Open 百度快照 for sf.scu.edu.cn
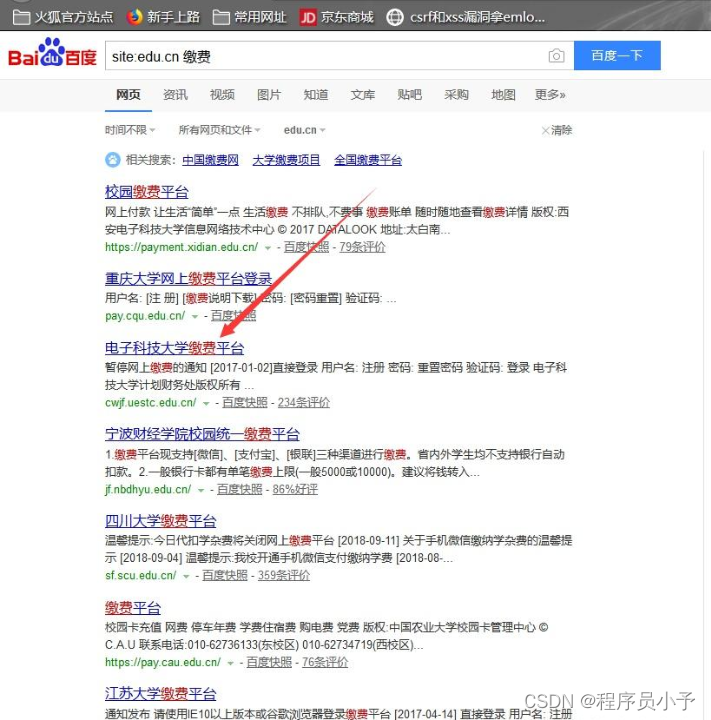 coord(225,575)
